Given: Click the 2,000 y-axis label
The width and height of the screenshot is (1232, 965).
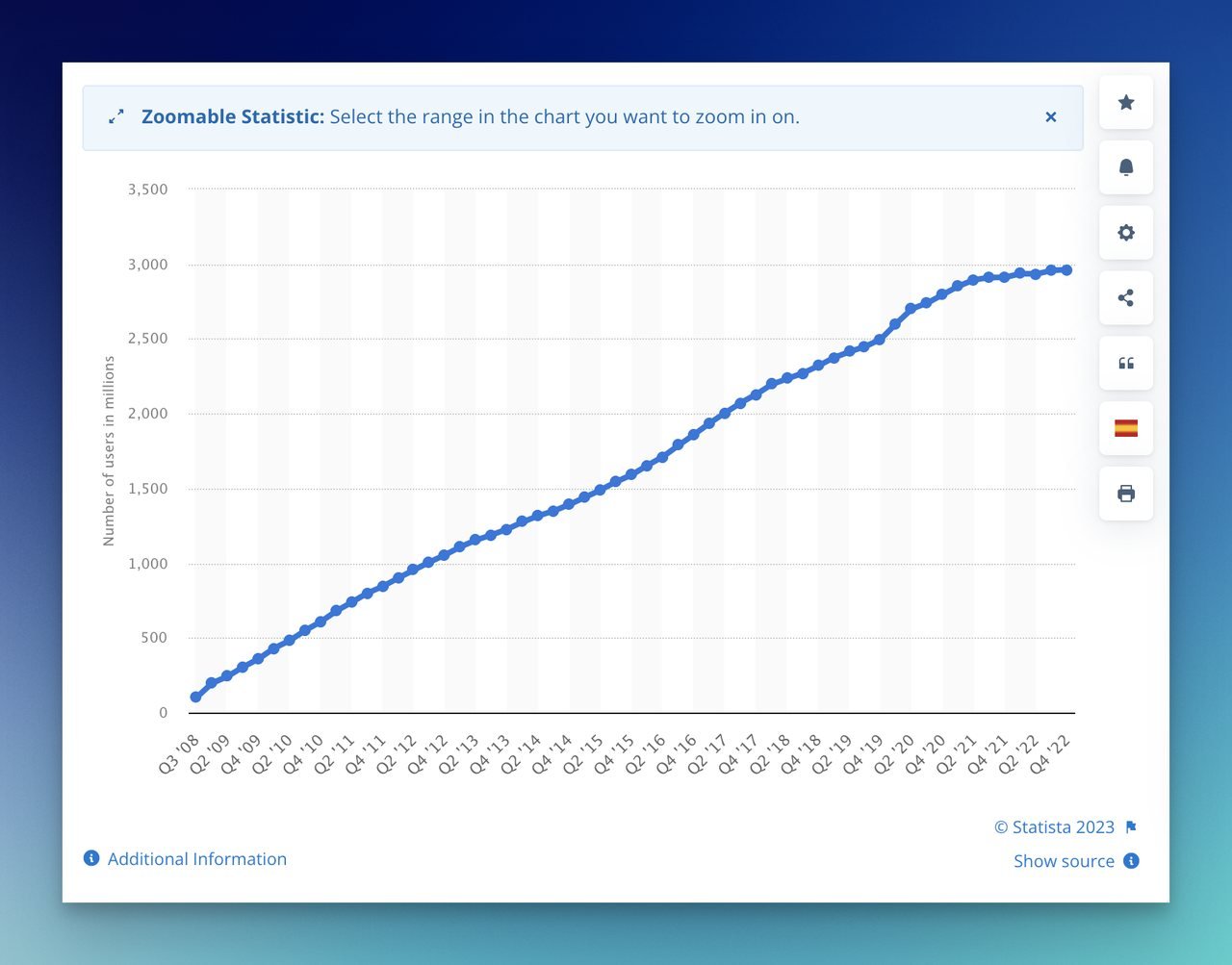Looking at the screenshot, I should click(x=148, y=414).
